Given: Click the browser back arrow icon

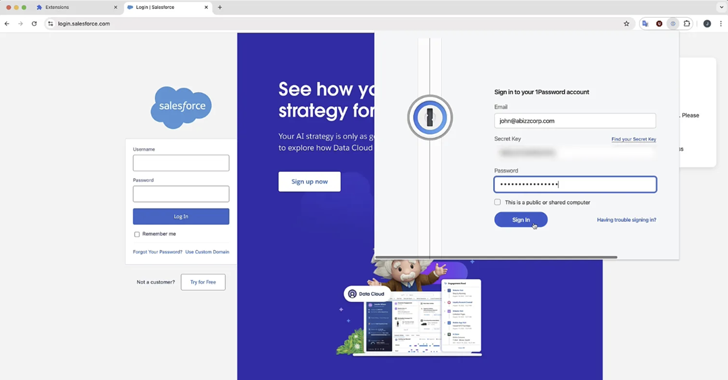Looking at the screenshot, I should tap(7, 24).
